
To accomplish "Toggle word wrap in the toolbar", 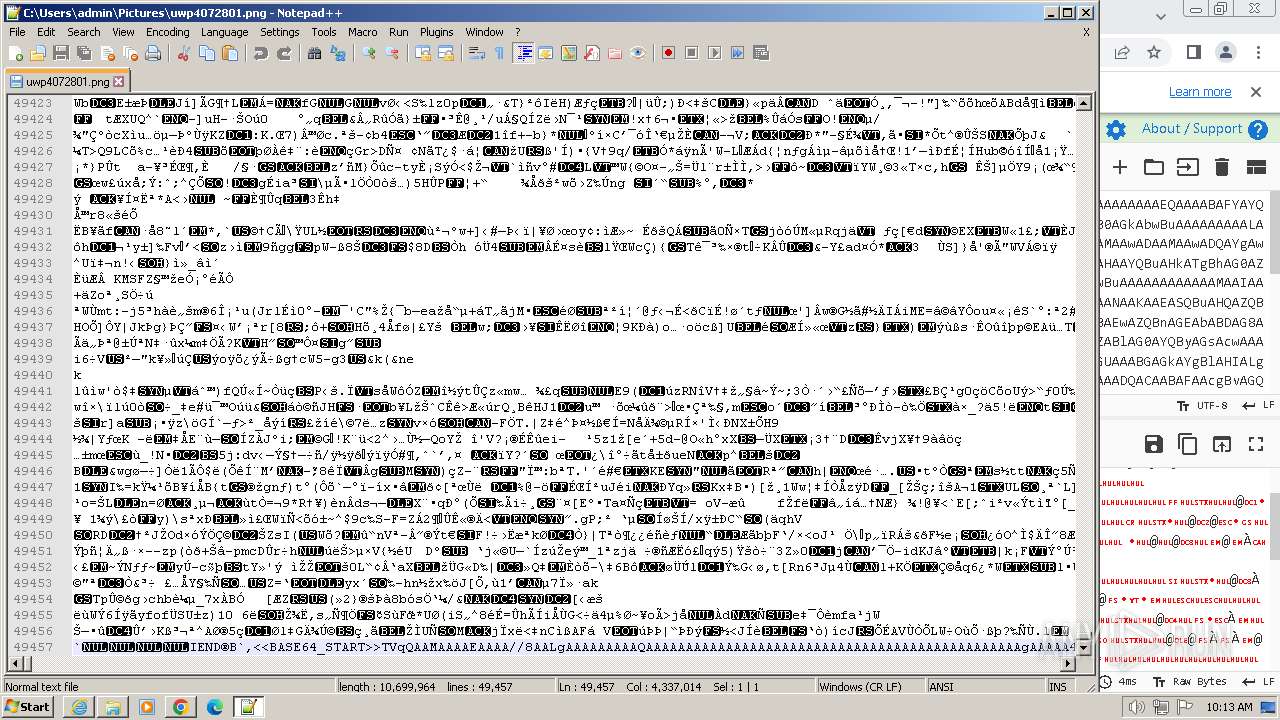I will 477,53.
